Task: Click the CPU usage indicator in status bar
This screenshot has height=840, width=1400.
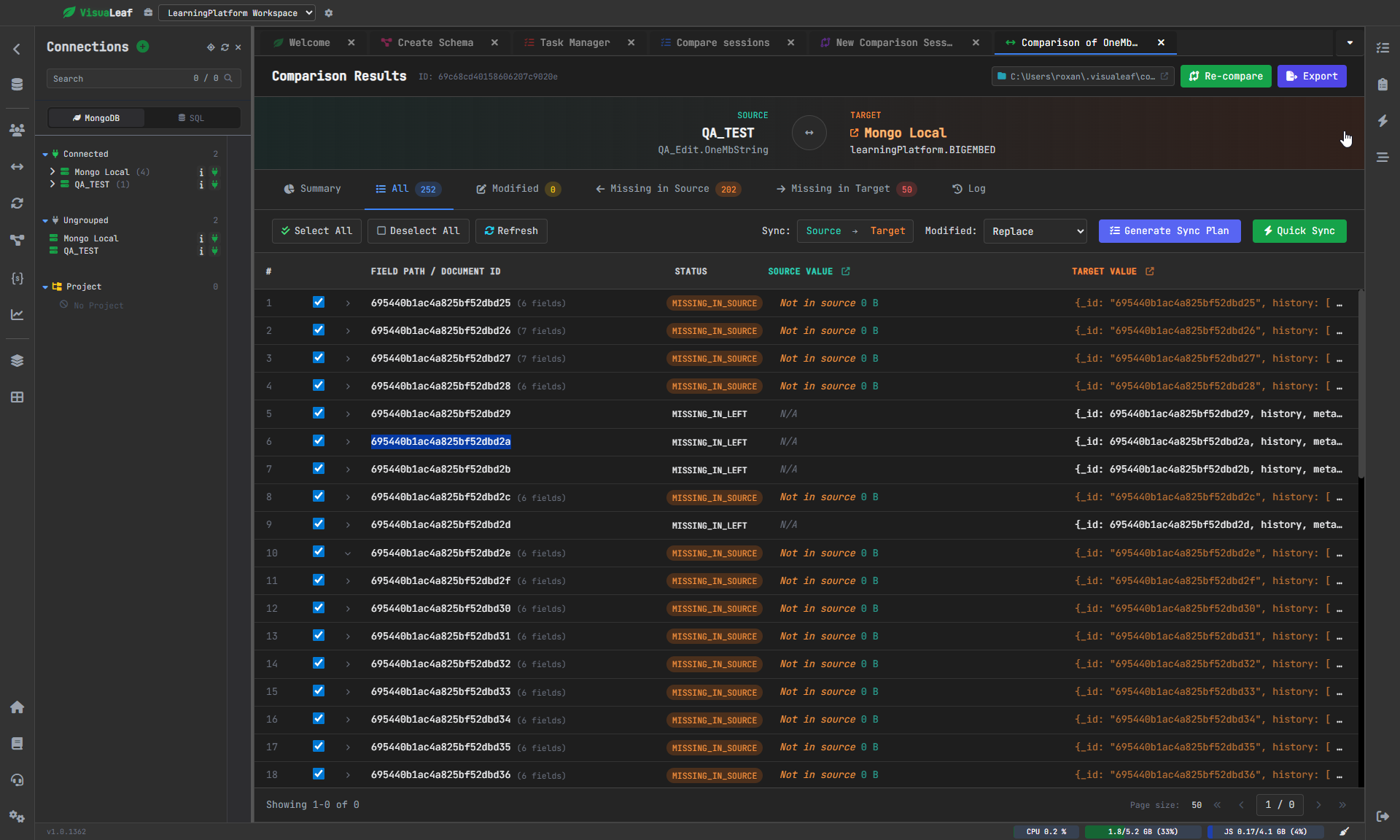Action: (1046, 831)
